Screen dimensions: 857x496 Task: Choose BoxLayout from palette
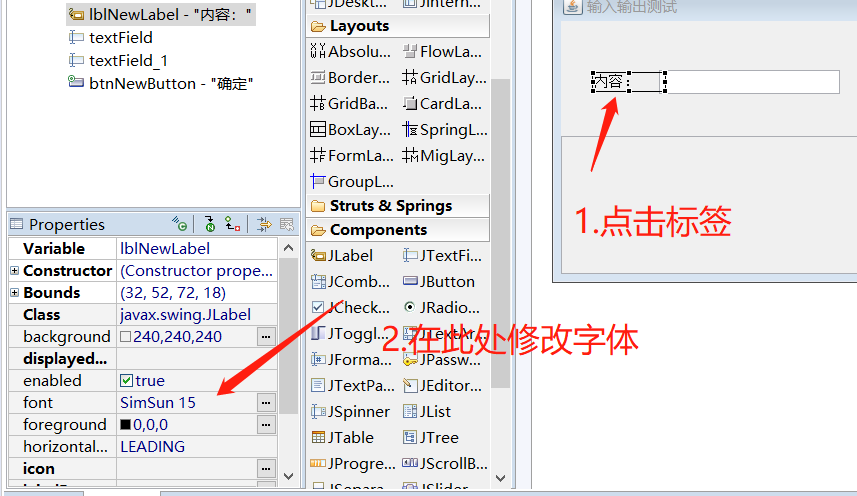pos(350,129)
